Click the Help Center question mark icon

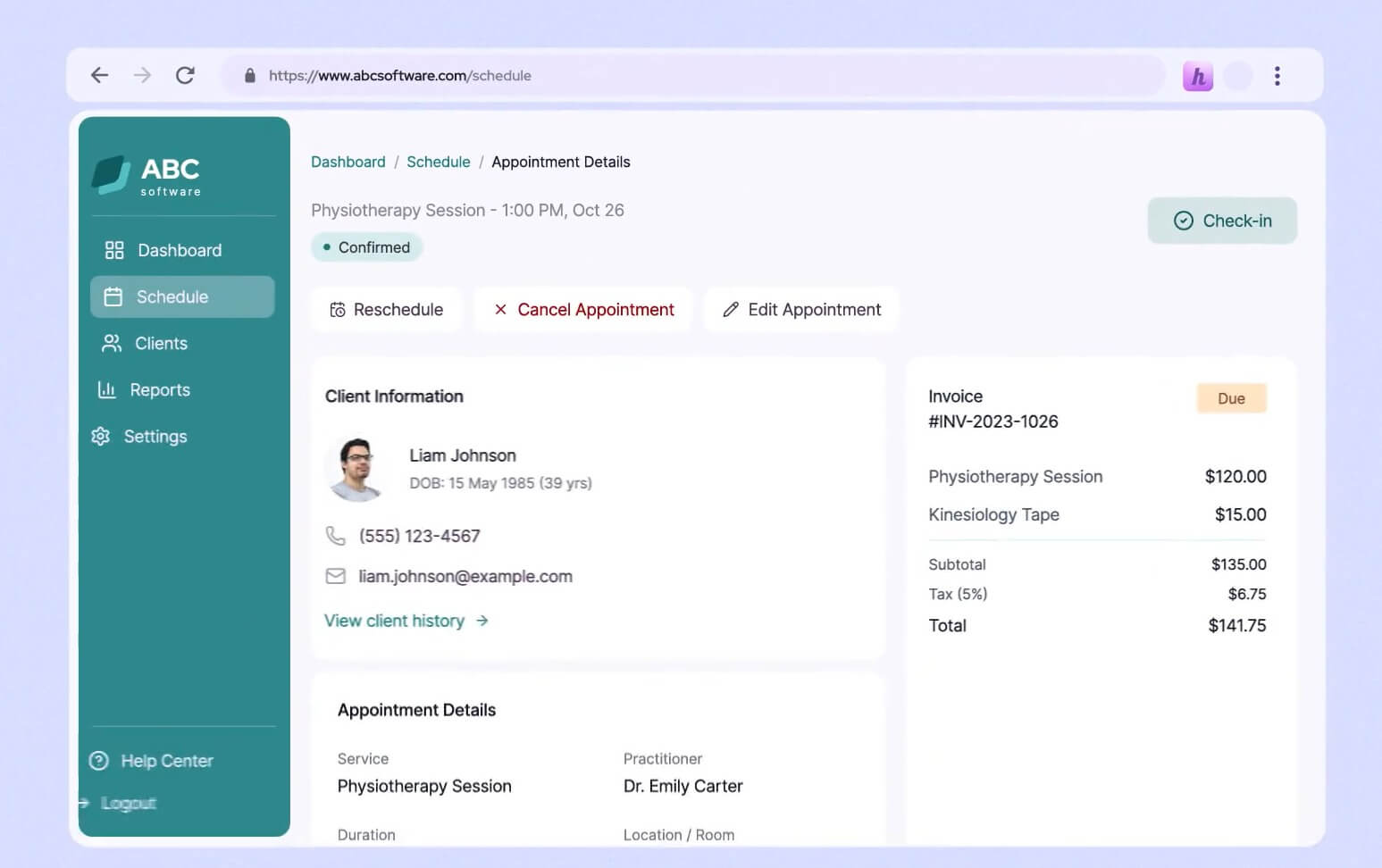click(x=98, y=760)
